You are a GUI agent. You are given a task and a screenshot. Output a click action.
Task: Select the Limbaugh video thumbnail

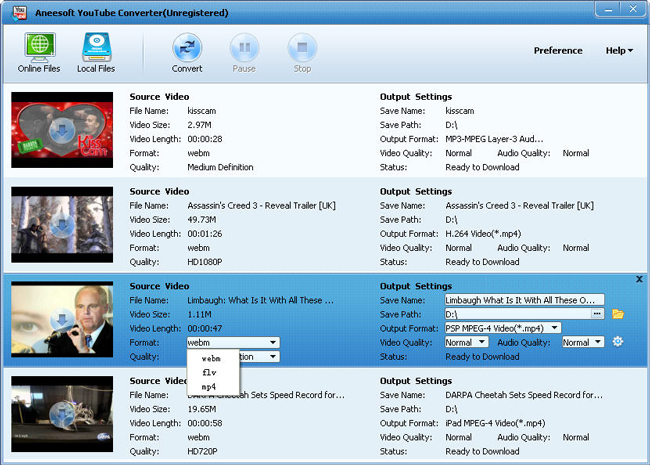pos(62,319)
